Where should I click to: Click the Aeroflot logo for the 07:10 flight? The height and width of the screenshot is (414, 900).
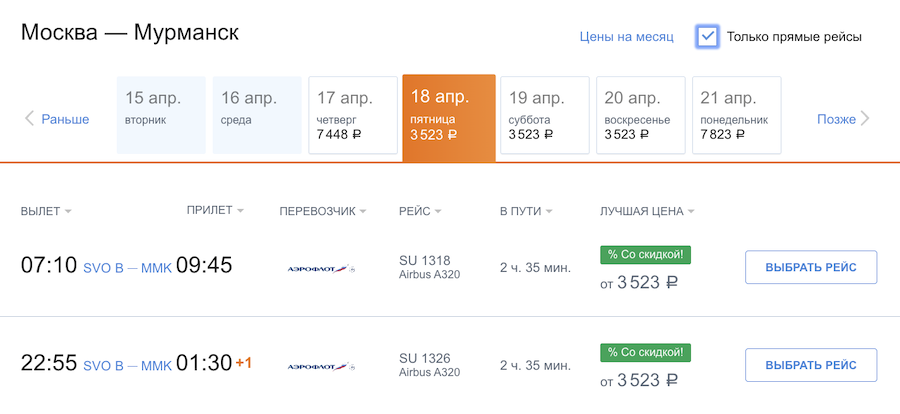point(321,268)
